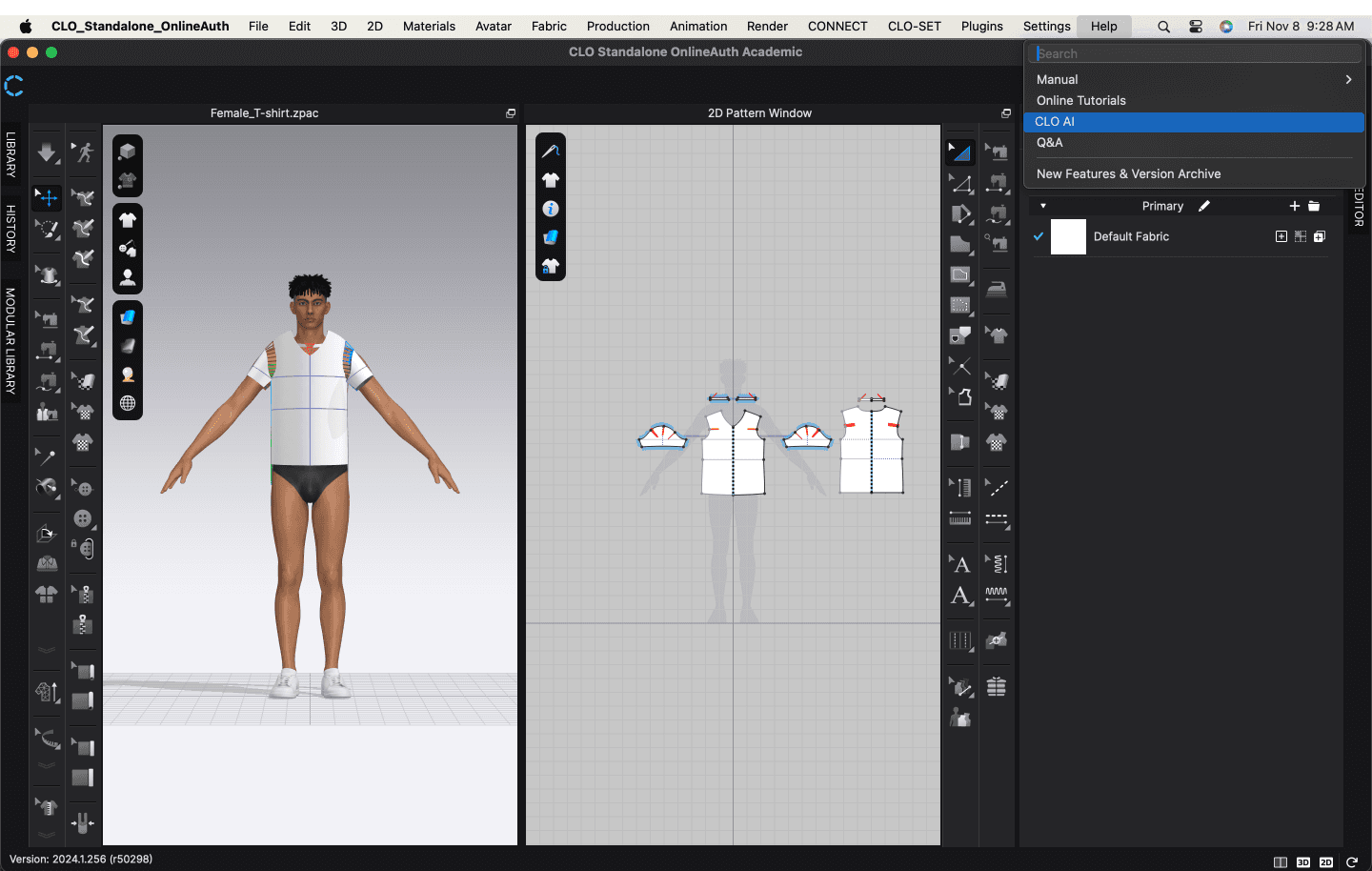This screenshot has height=871, width=1372.
Task: Open the Animation menu
Action: click(x=698, y=26)
